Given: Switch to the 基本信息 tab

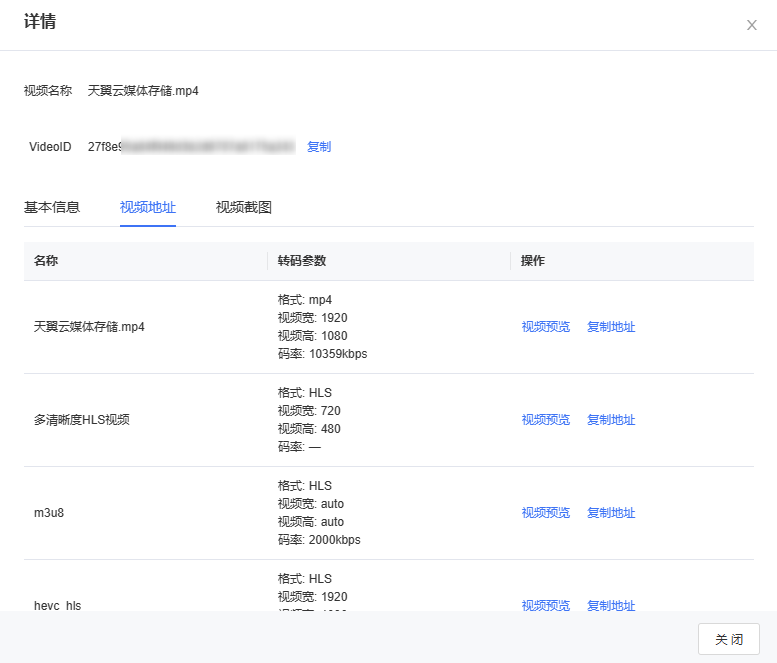Looking at the screenshot, I should (52, 208).
